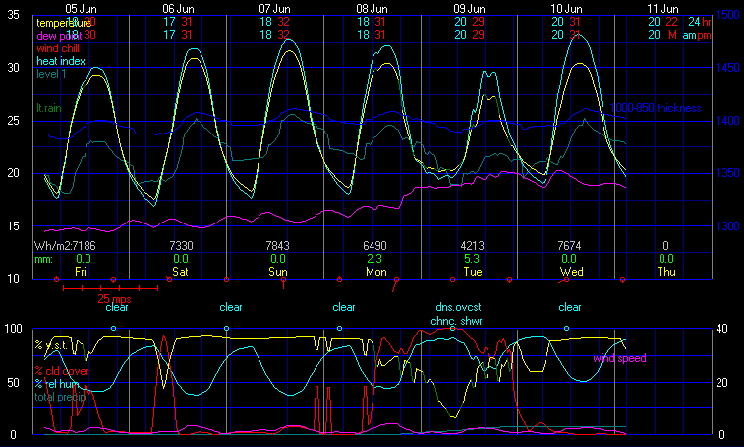Screen dimensions: 744x447
Task: Select the "Sat" weekday label
Action: click(180, 271)
